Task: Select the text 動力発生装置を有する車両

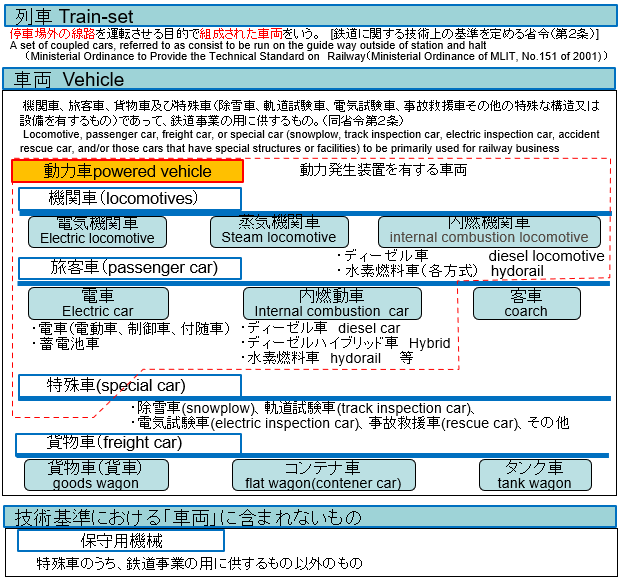Action: pyautogui.click(x=383, y=170)
